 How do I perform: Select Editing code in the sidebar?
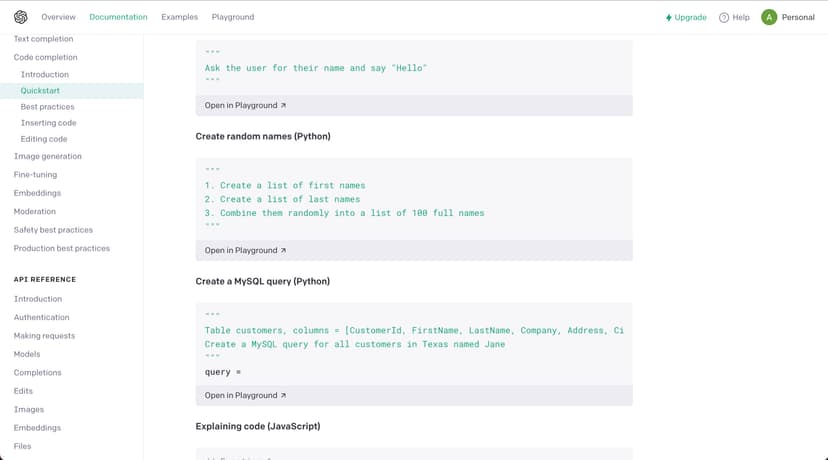click(x=44, y=139)
